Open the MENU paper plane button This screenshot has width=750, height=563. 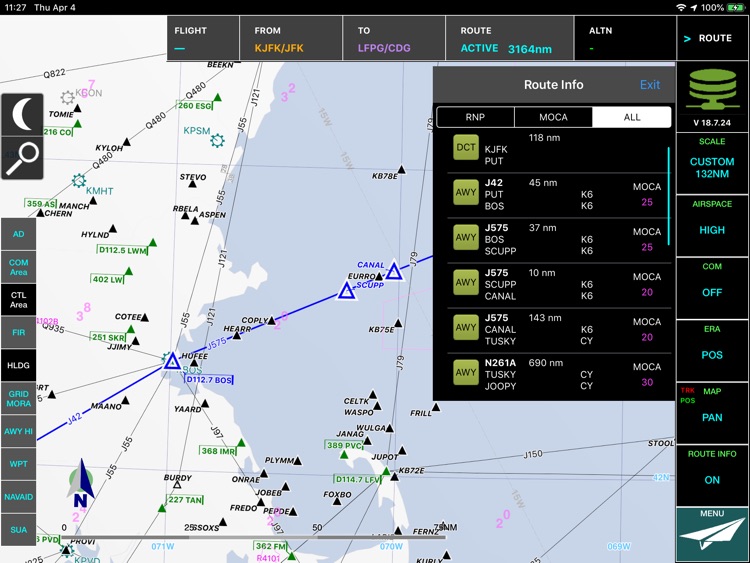pyautogui.click(x=712, y=534)
